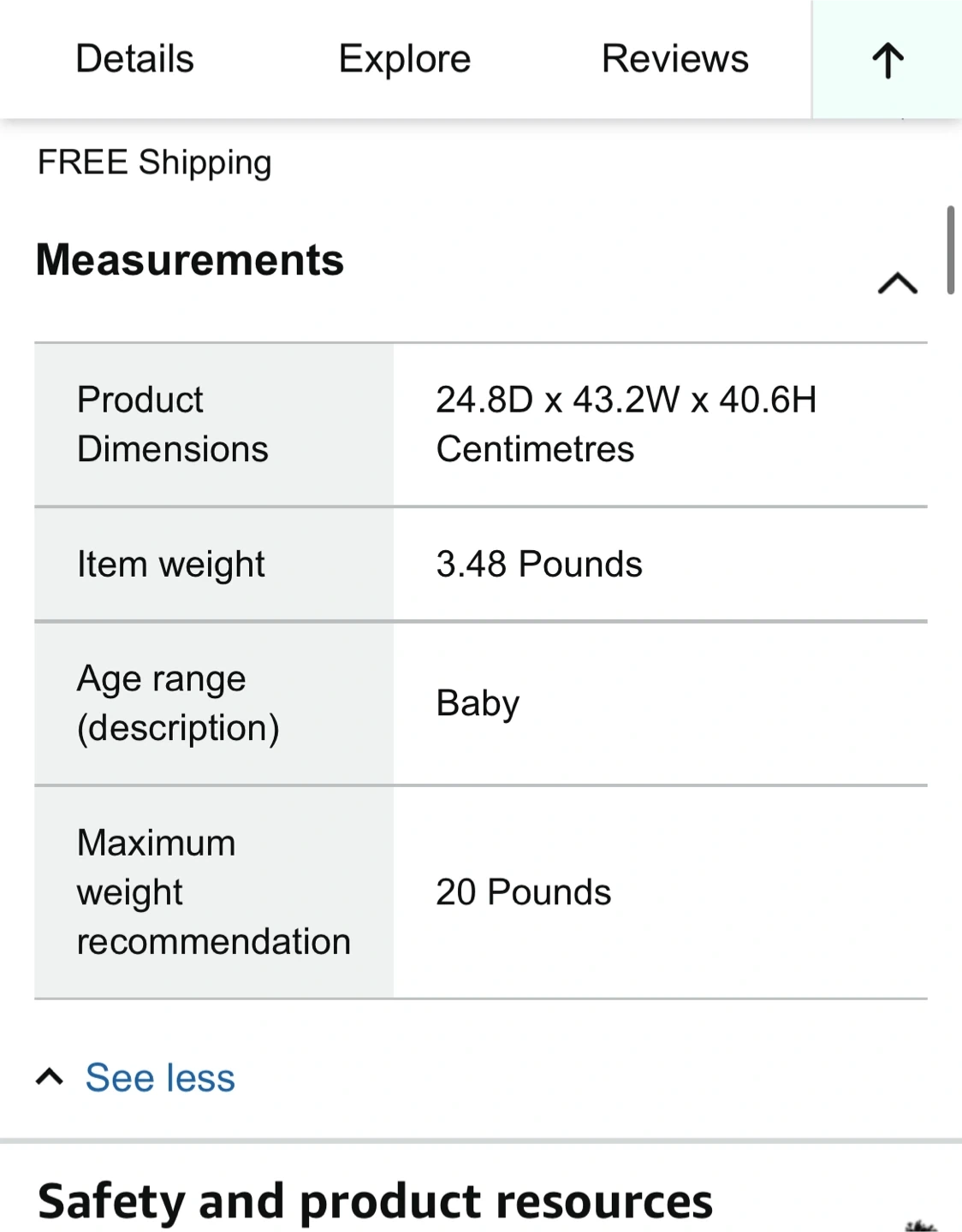Image resolution: width=962 pixels, height=1232 pixels.
Task: Click the caret icon beside See less
Action: (50, 1076)
